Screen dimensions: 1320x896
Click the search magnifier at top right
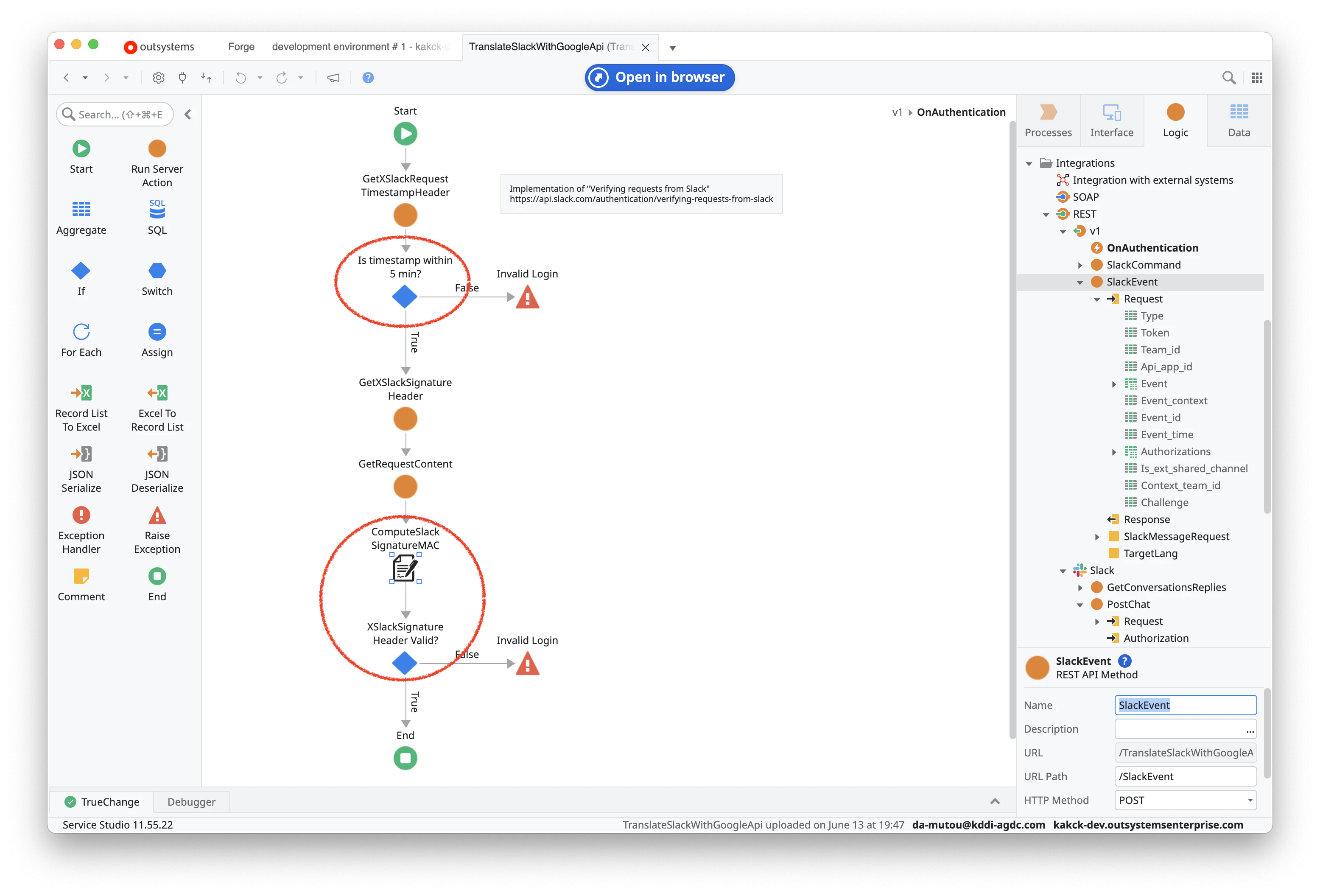[1228, 78]
